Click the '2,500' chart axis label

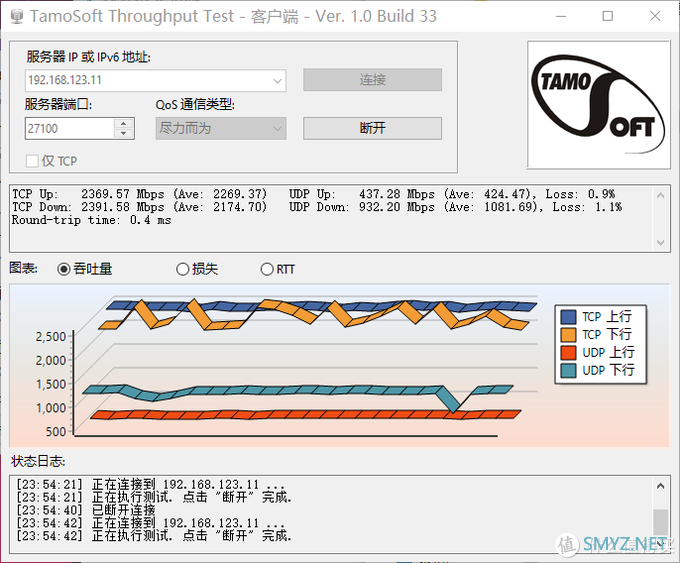coord(51,337)
